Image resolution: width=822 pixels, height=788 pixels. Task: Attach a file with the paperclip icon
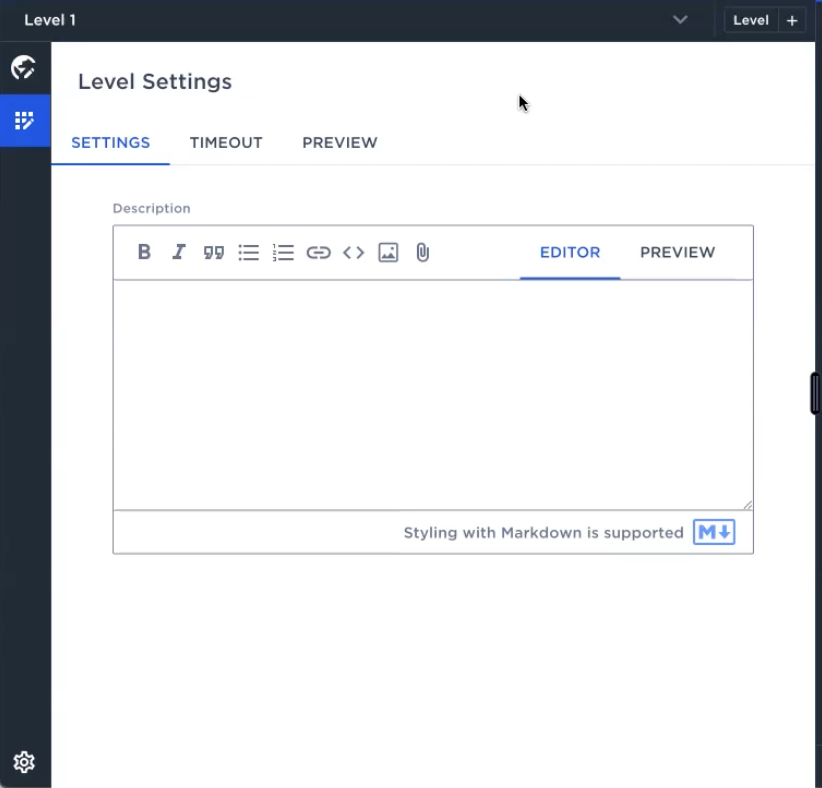tap(423, 252)
